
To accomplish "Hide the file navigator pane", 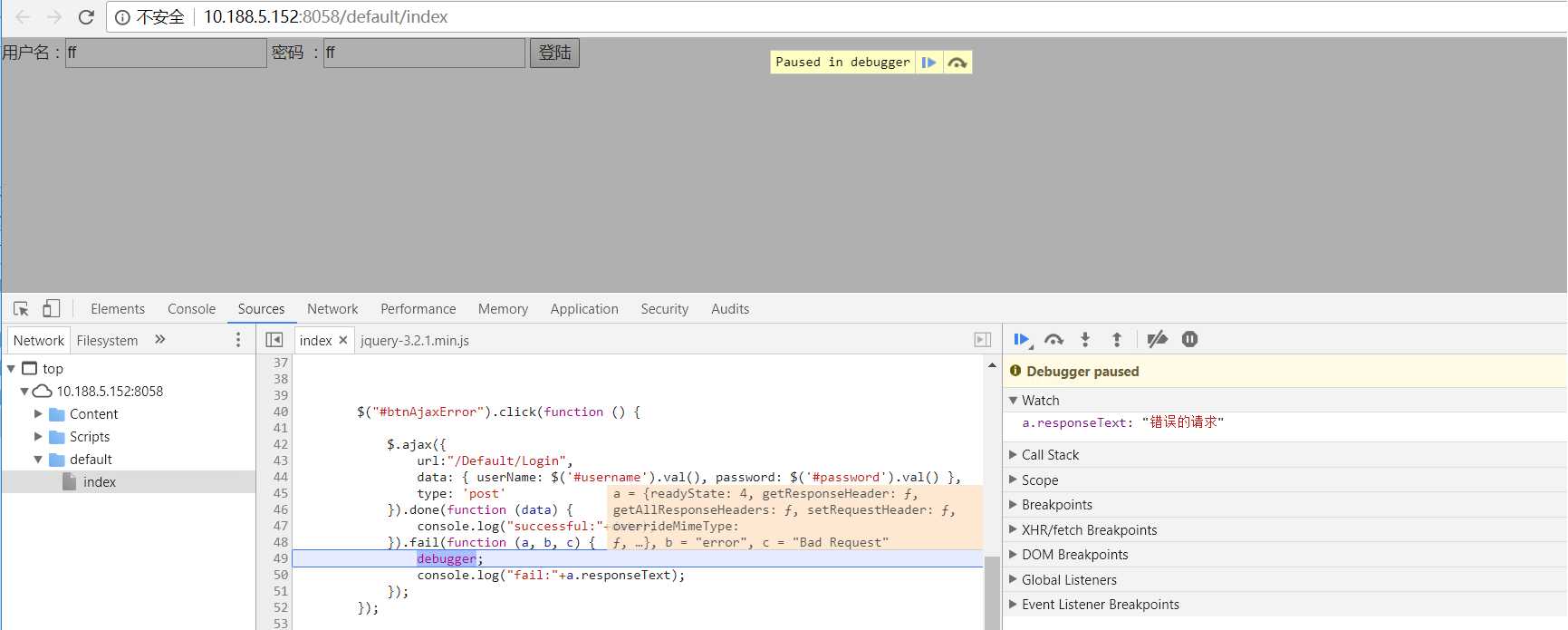I will click(x=274, y=340).
